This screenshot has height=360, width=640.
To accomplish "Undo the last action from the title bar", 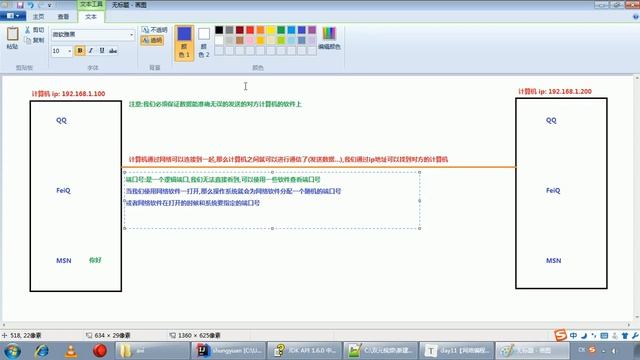I will click(x=31, y=5).
